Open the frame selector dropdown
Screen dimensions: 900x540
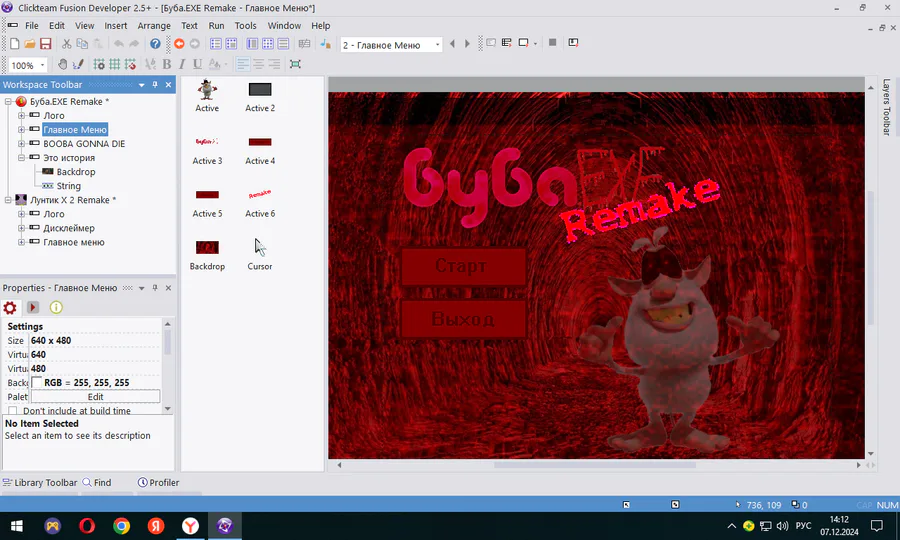pos(437,45)
